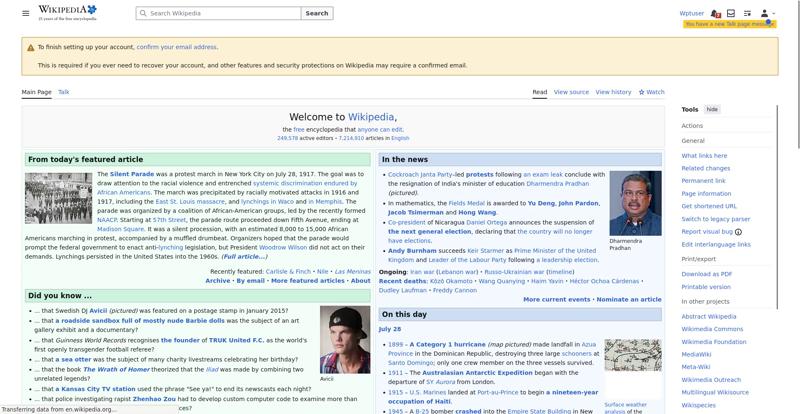Image resolution: width=800 pixels, height=414 pixels.
Task: Expand the personal tools user menu
Action: (767, 13)
